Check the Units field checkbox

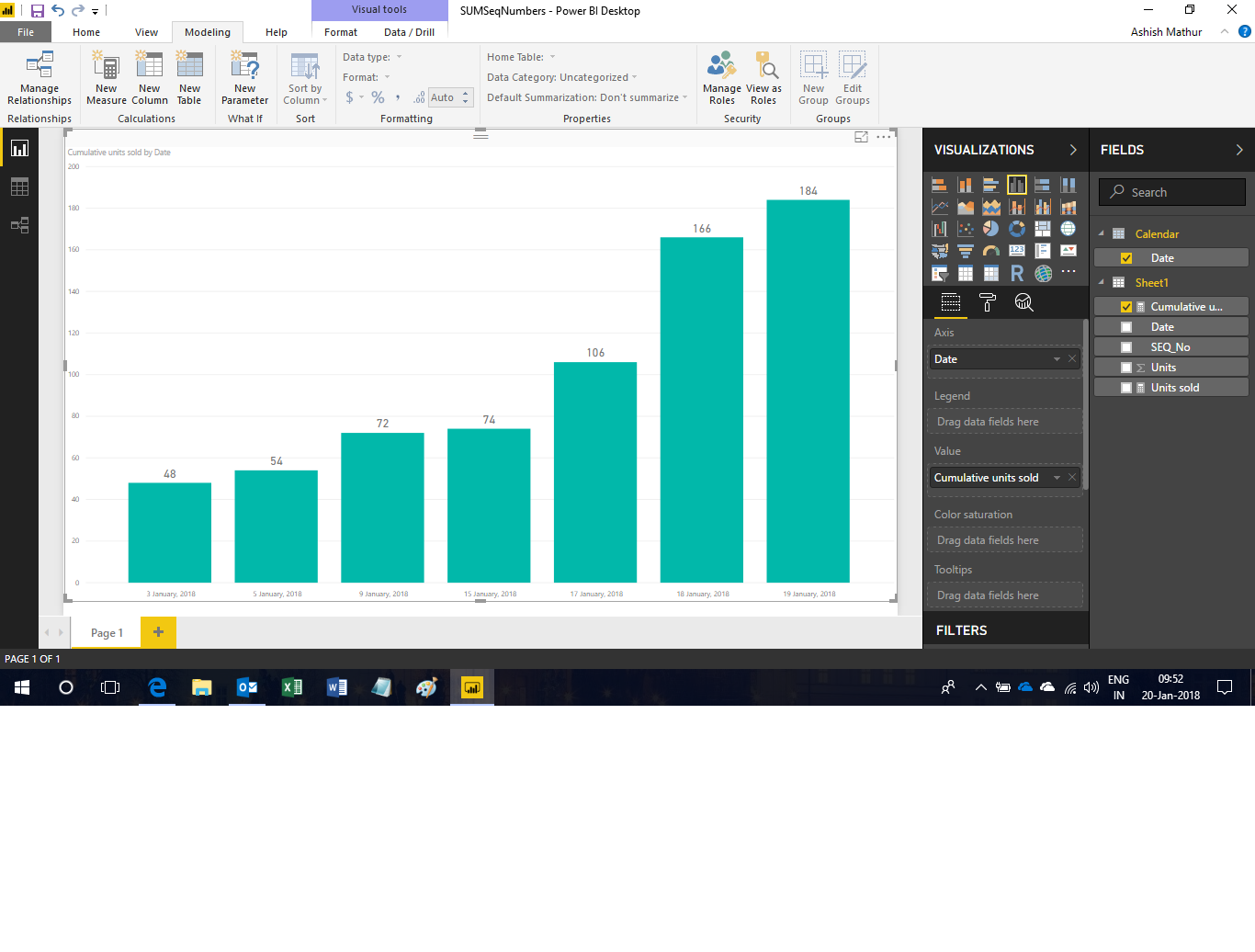pos(1126,368)
